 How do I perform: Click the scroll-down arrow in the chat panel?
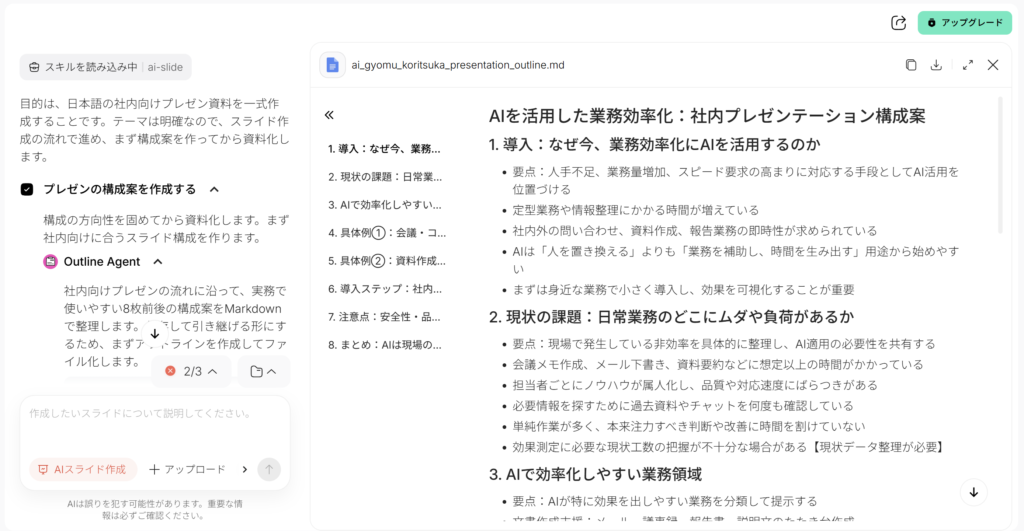coord(155,334)
